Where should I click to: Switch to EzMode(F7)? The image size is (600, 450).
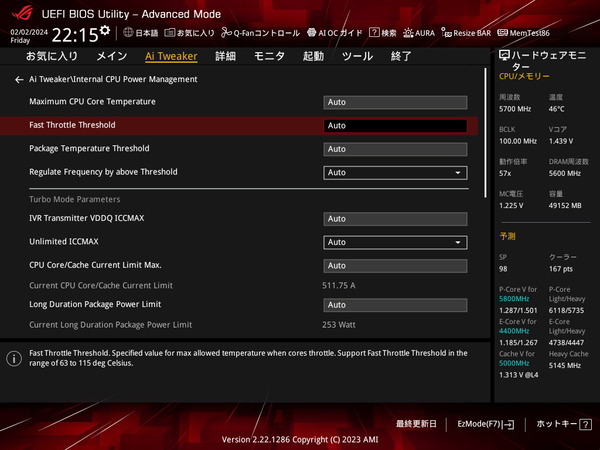486,424
